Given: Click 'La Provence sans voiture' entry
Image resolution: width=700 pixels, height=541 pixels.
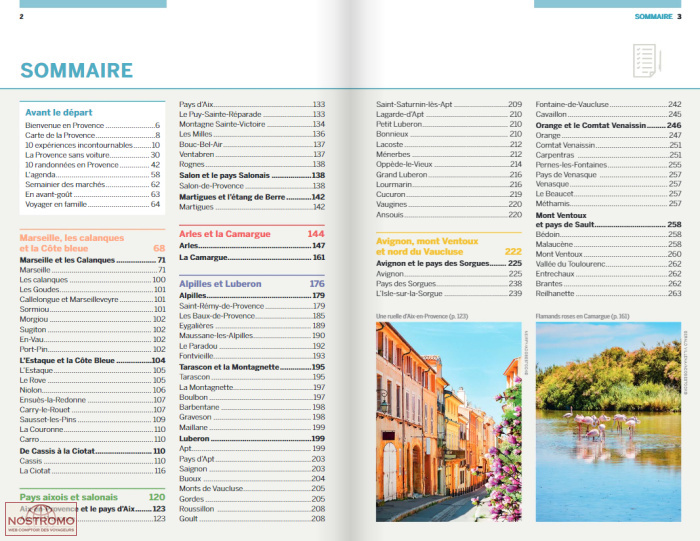Looking at the screenshot, I should point(92,155).
